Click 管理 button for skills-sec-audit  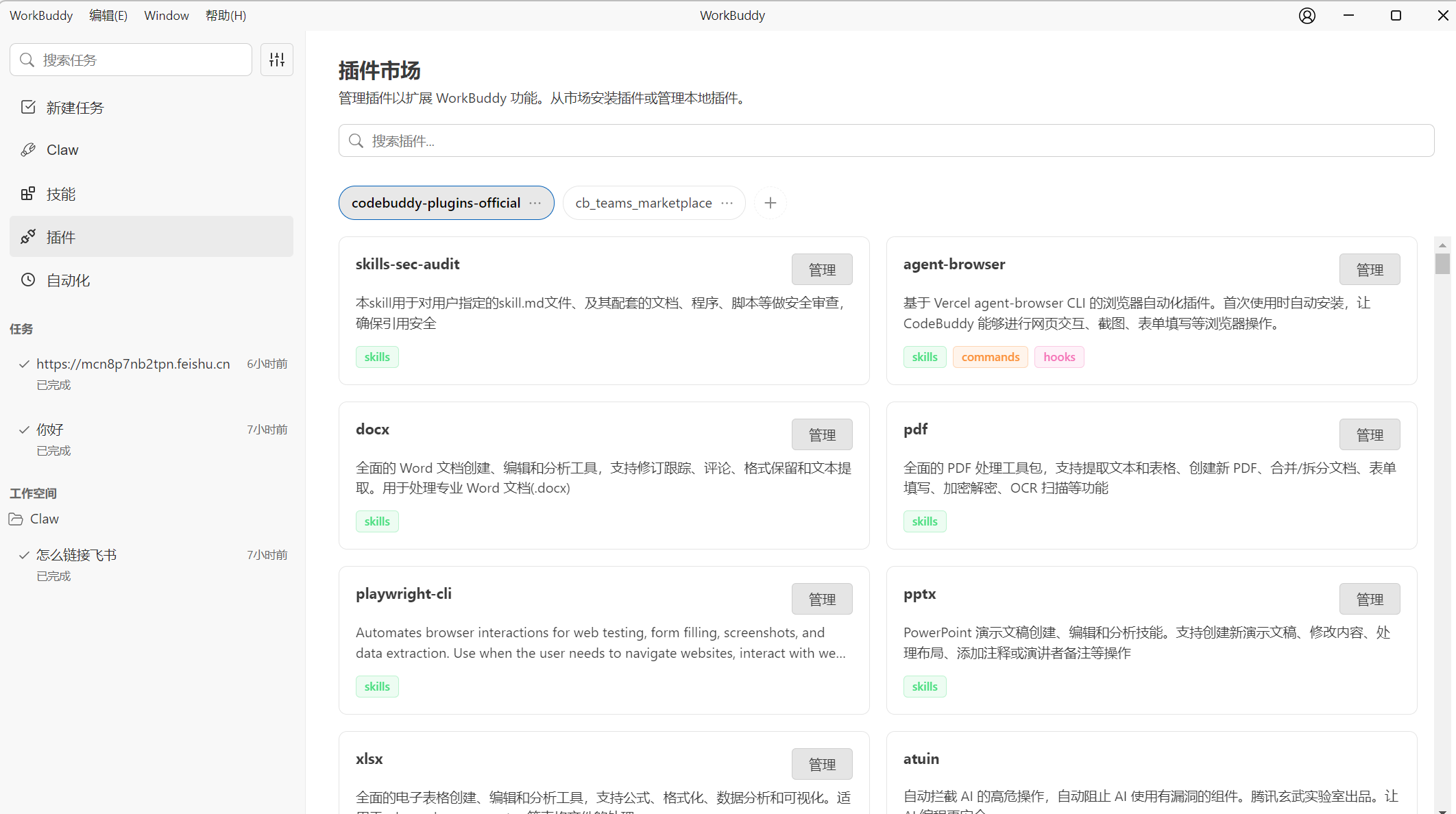click(821, 269)
